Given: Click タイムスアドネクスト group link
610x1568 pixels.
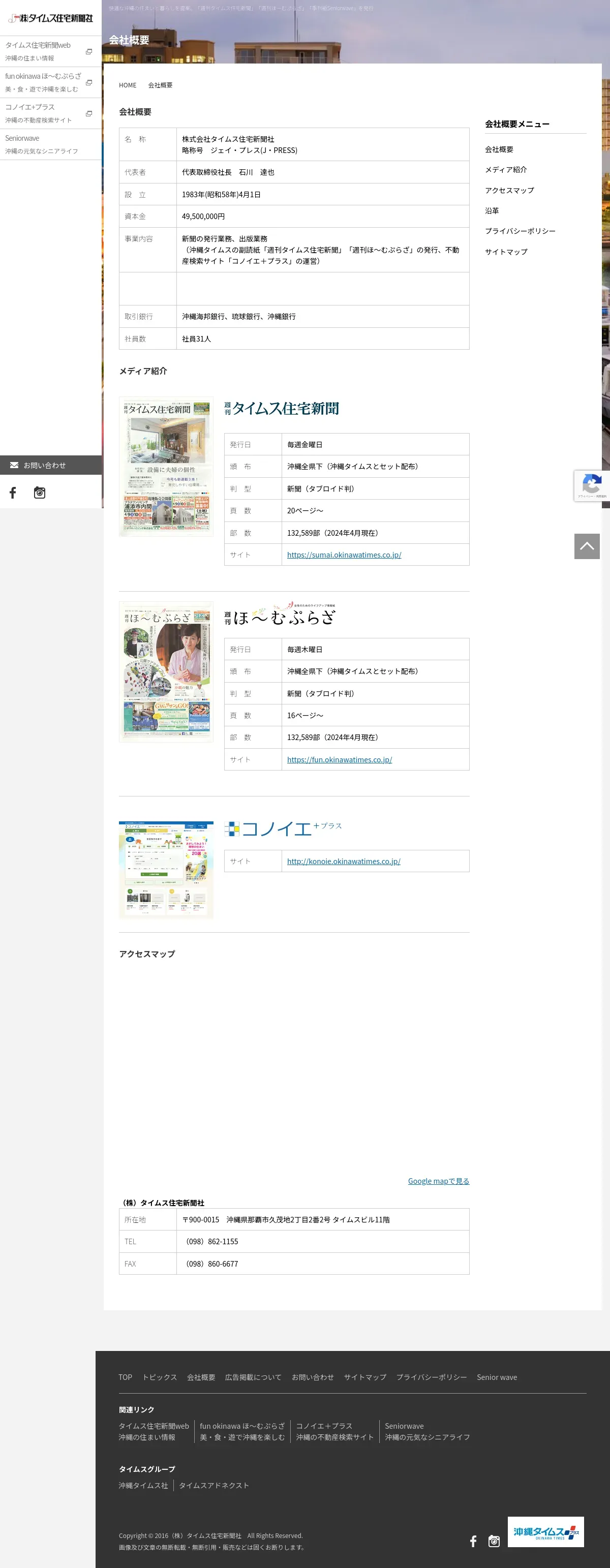Looking at the screenshot, I should [x=213, y=1485].
